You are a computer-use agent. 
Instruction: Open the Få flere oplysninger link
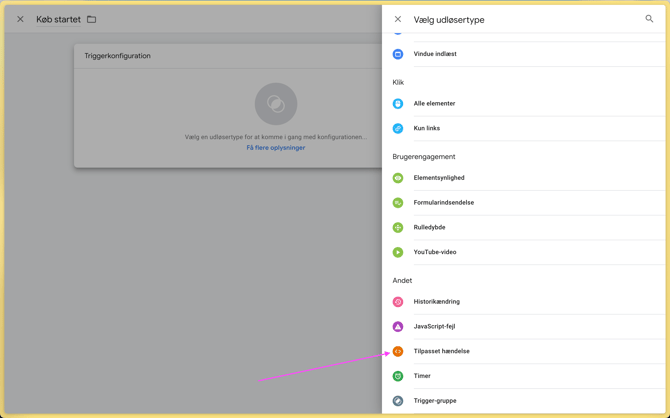coord(276,148)
